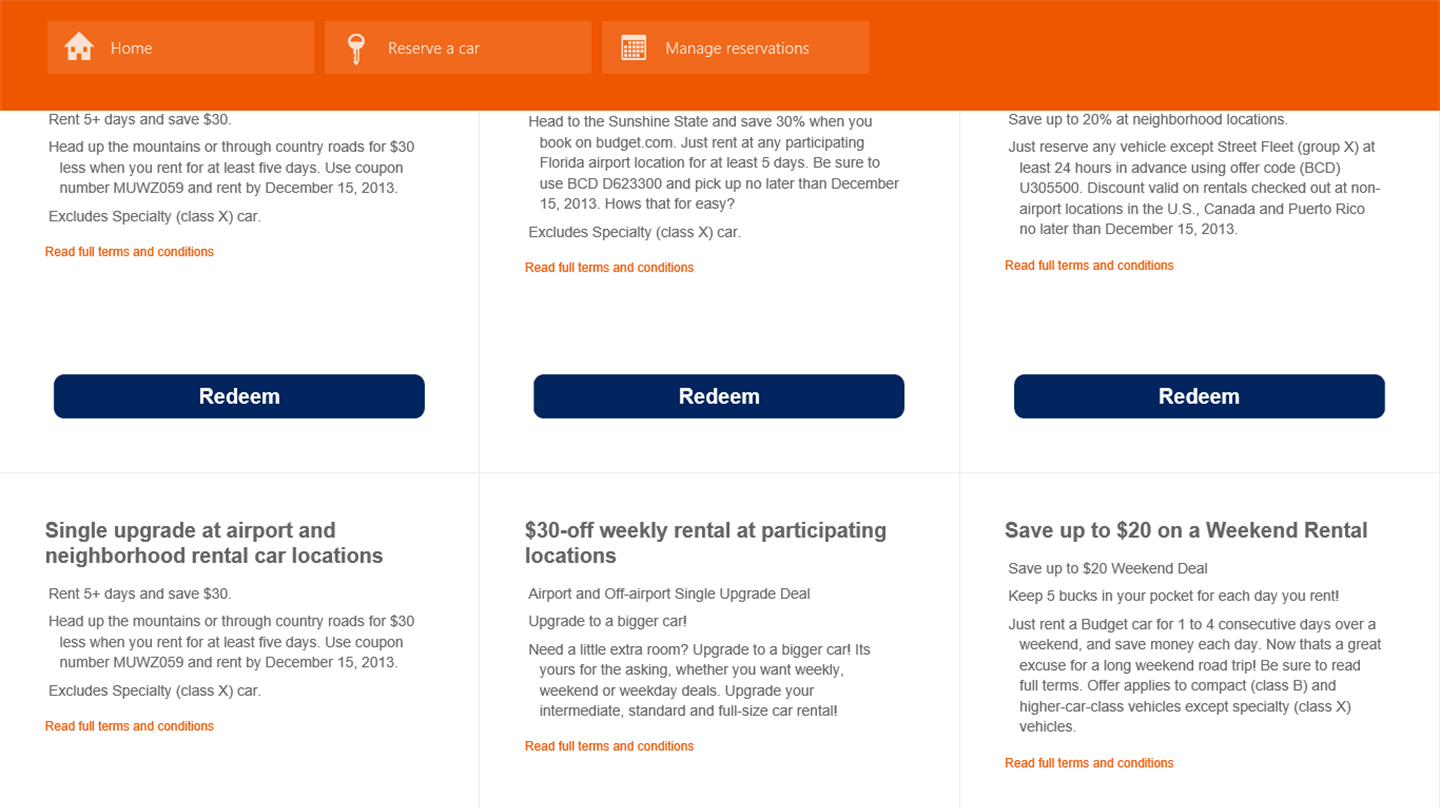Read full terms for neighborhood locations offer
Viewport: 1440px width, 810px height.
tap(1089, 265)
